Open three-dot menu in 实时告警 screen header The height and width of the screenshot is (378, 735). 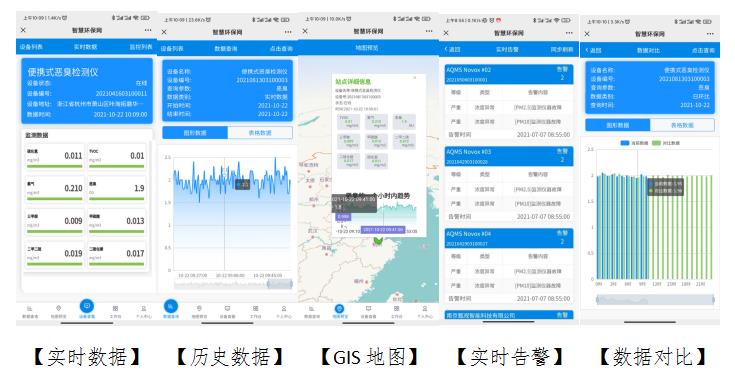tap(569, 33)
